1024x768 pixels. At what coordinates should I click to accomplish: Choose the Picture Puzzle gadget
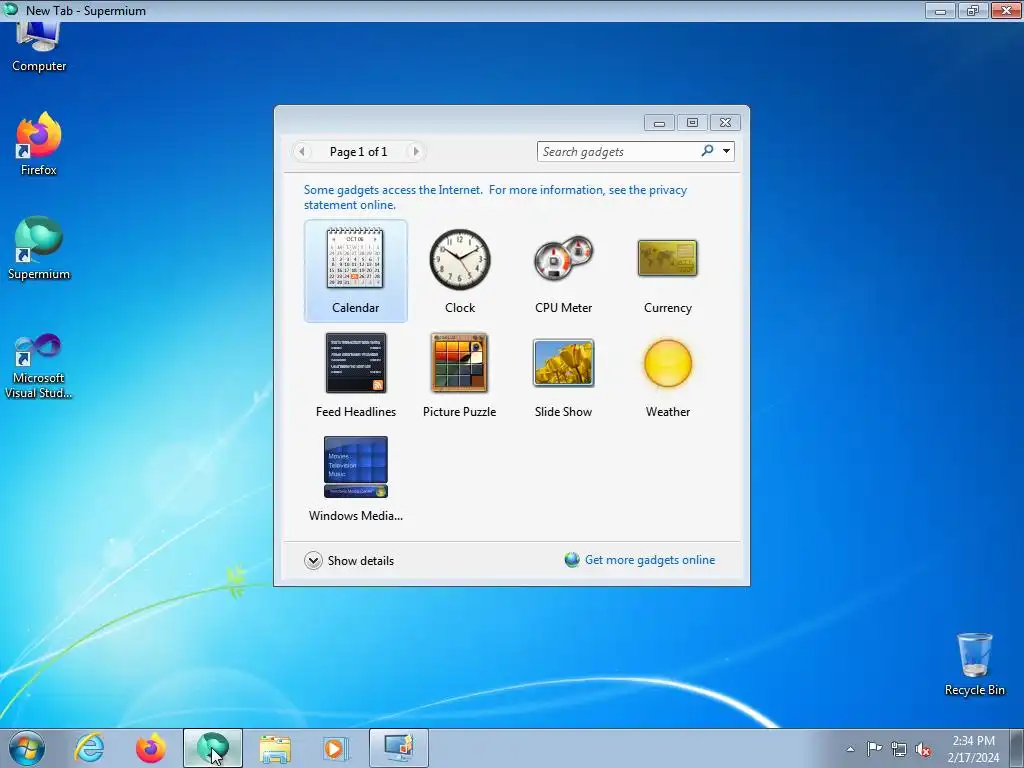point(460,375)
